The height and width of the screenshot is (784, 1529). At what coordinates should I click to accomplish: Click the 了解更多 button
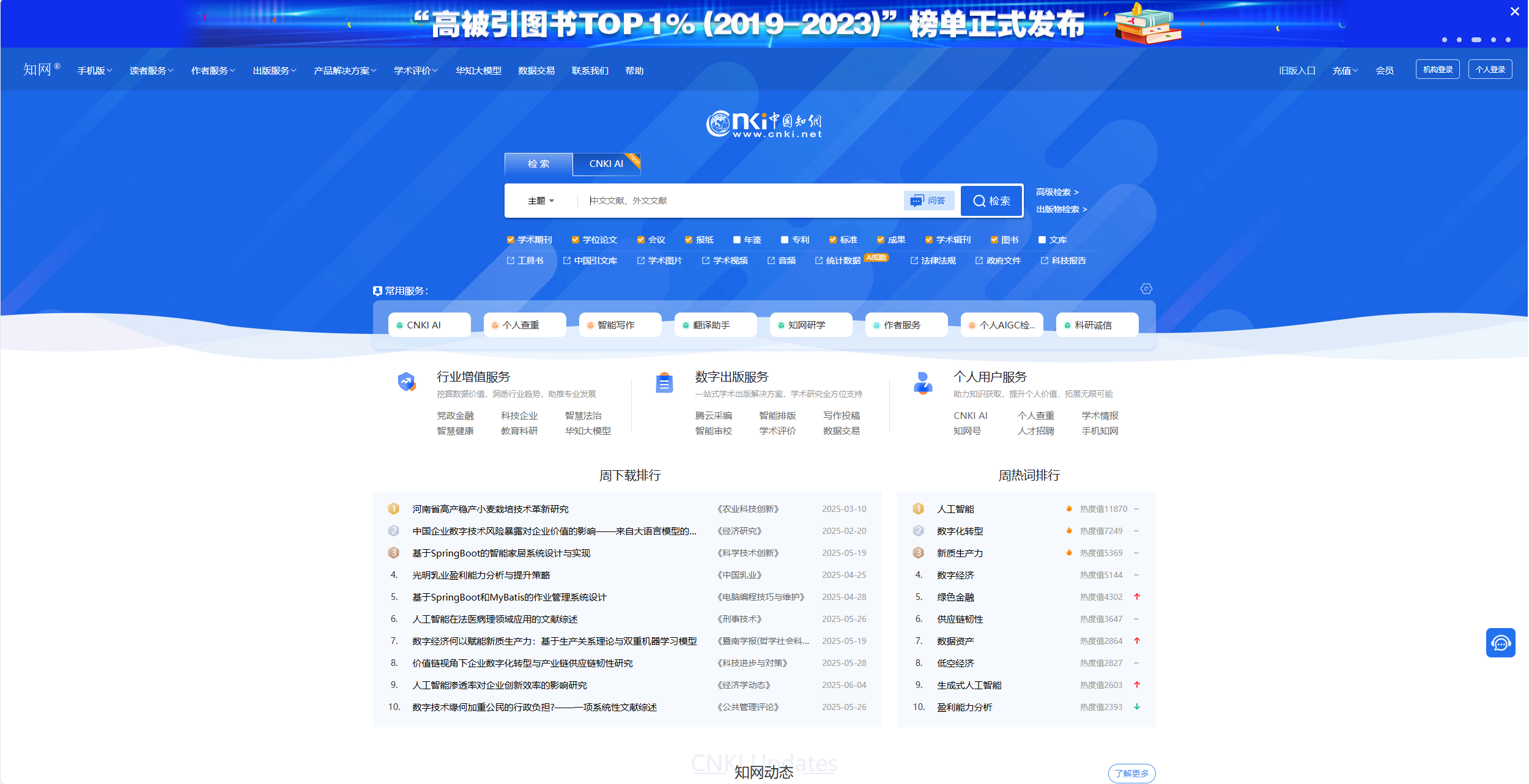coord(1131,774)
